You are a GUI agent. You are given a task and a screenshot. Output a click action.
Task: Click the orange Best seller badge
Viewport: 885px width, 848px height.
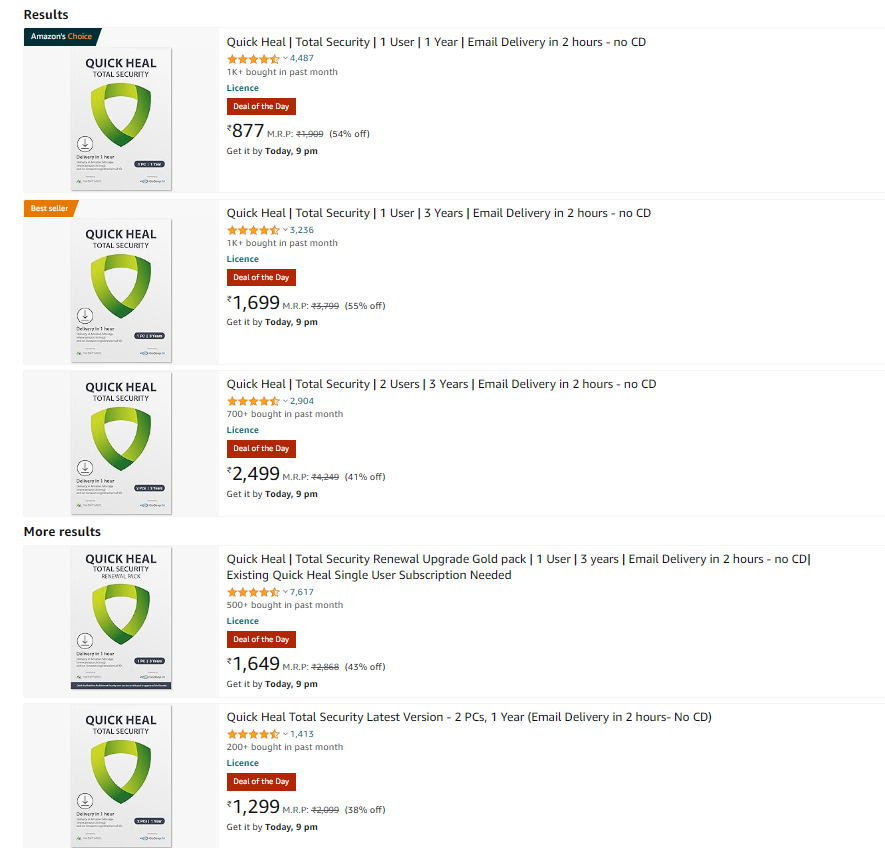click(x=50, y=208)
